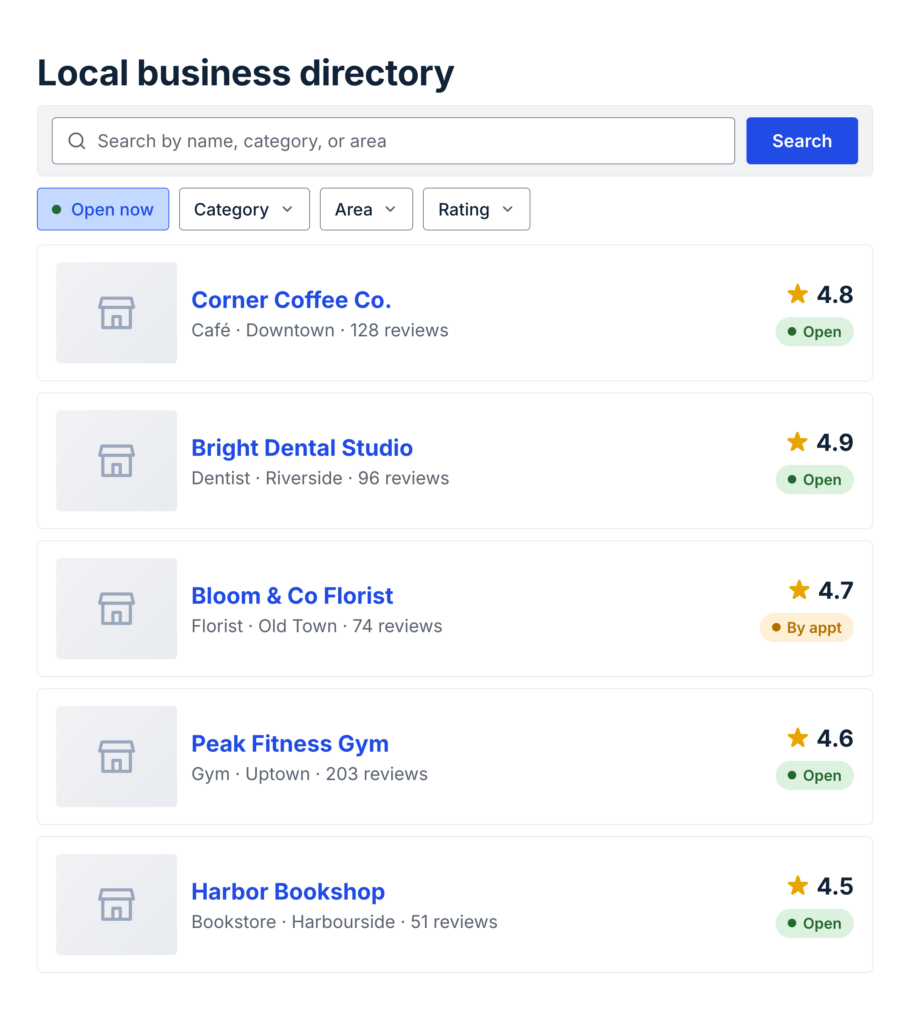This screenshot has width=910, height=1024.
Task: Click Harbor Bookshop storefront thumbnail icon
Action: coord(116,904)
